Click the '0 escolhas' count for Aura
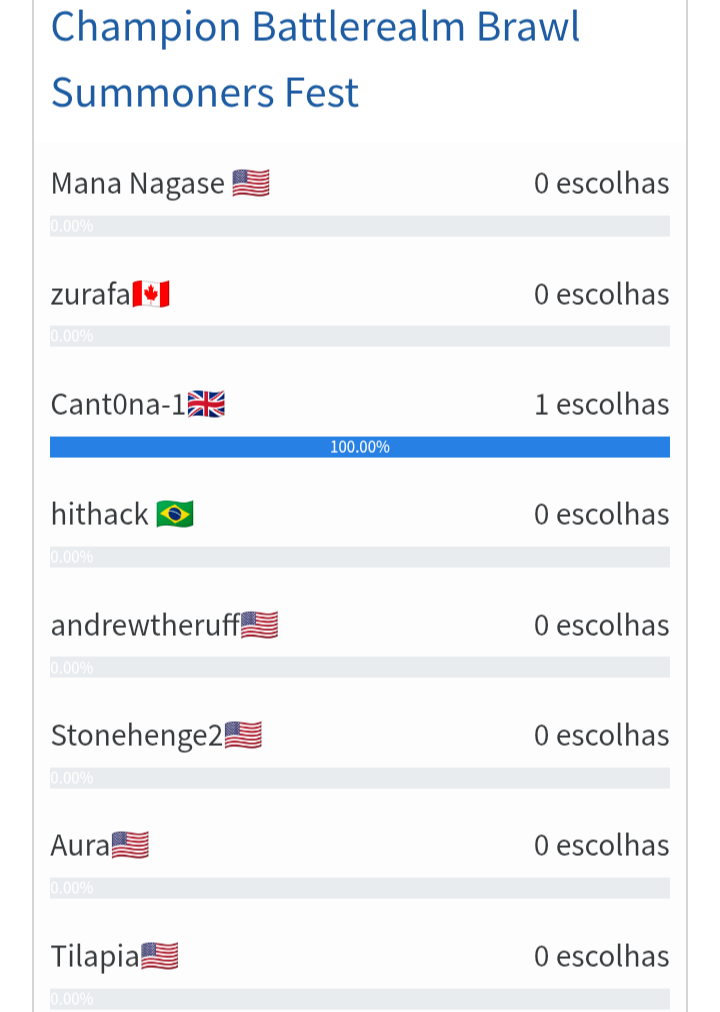720x1012 pixels. [x=602, y=845]
